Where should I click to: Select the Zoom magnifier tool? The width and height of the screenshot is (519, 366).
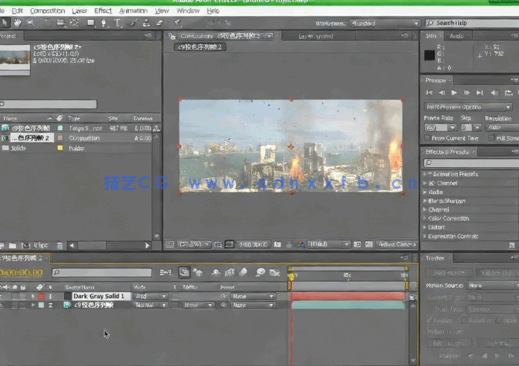[31, 23]
